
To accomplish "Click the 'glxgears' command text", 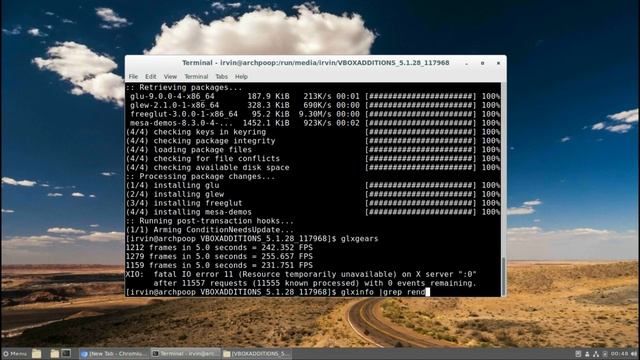I will [x=359, y=239].
